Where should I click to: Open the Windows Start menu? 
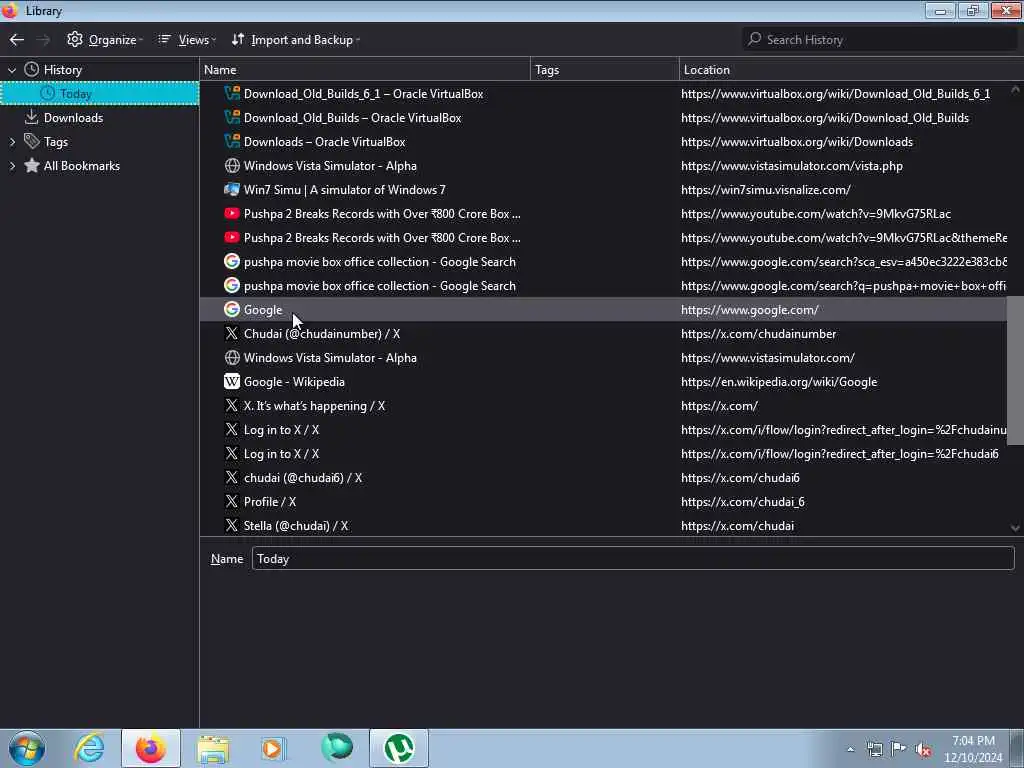coord(27,748)
